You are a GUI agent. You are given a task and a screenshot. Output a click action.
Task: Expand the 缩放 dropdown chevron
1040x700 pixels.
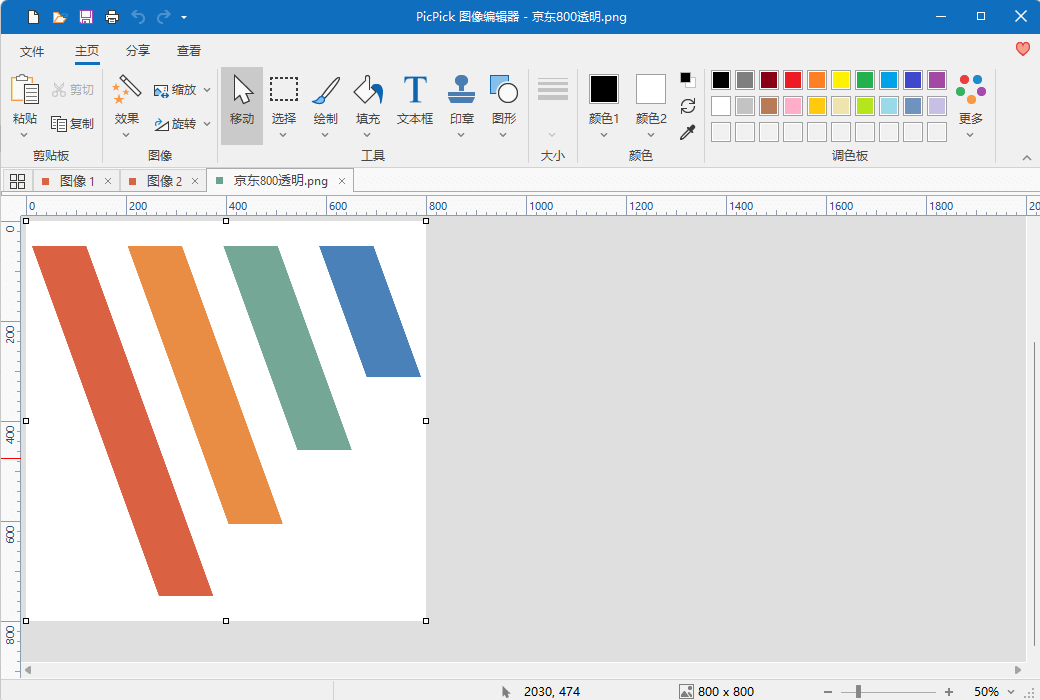point(207,90)
